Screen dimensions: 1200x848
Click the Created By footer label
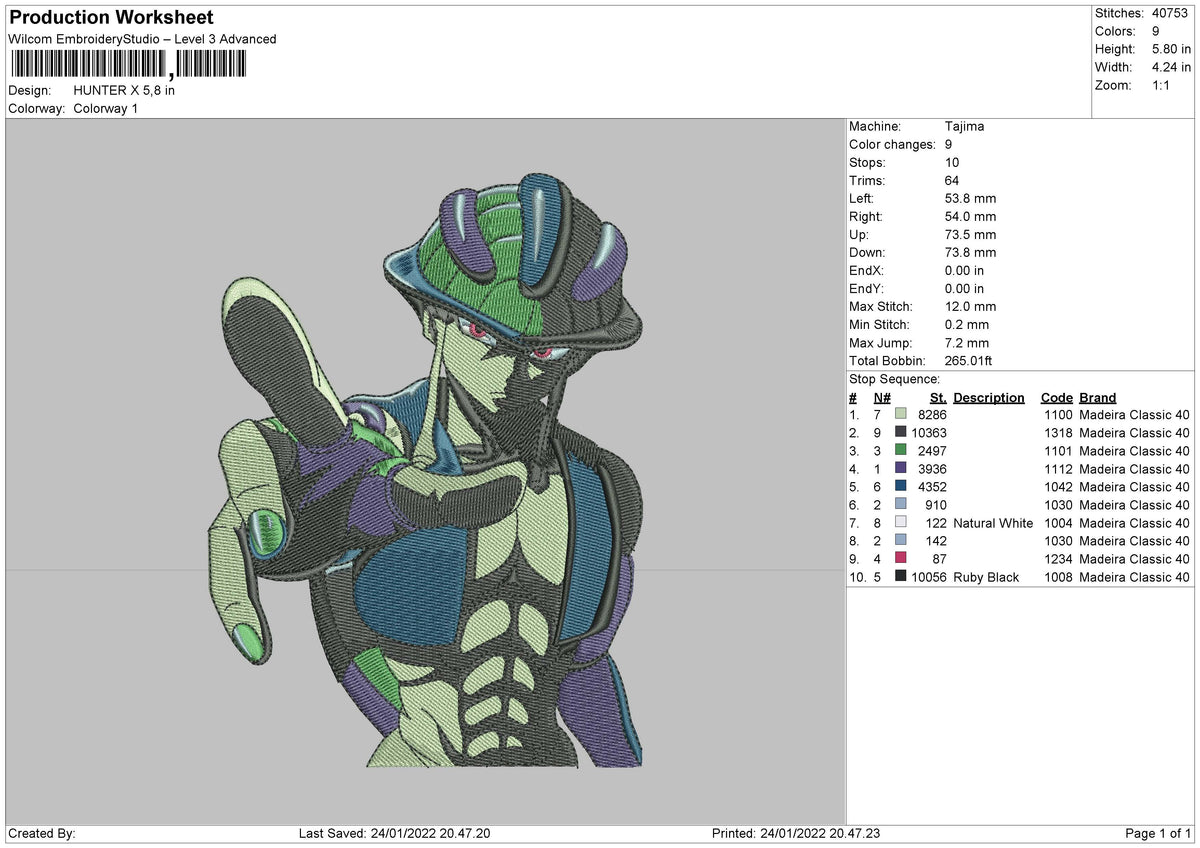pyautogui.click(x=41, y=833)
